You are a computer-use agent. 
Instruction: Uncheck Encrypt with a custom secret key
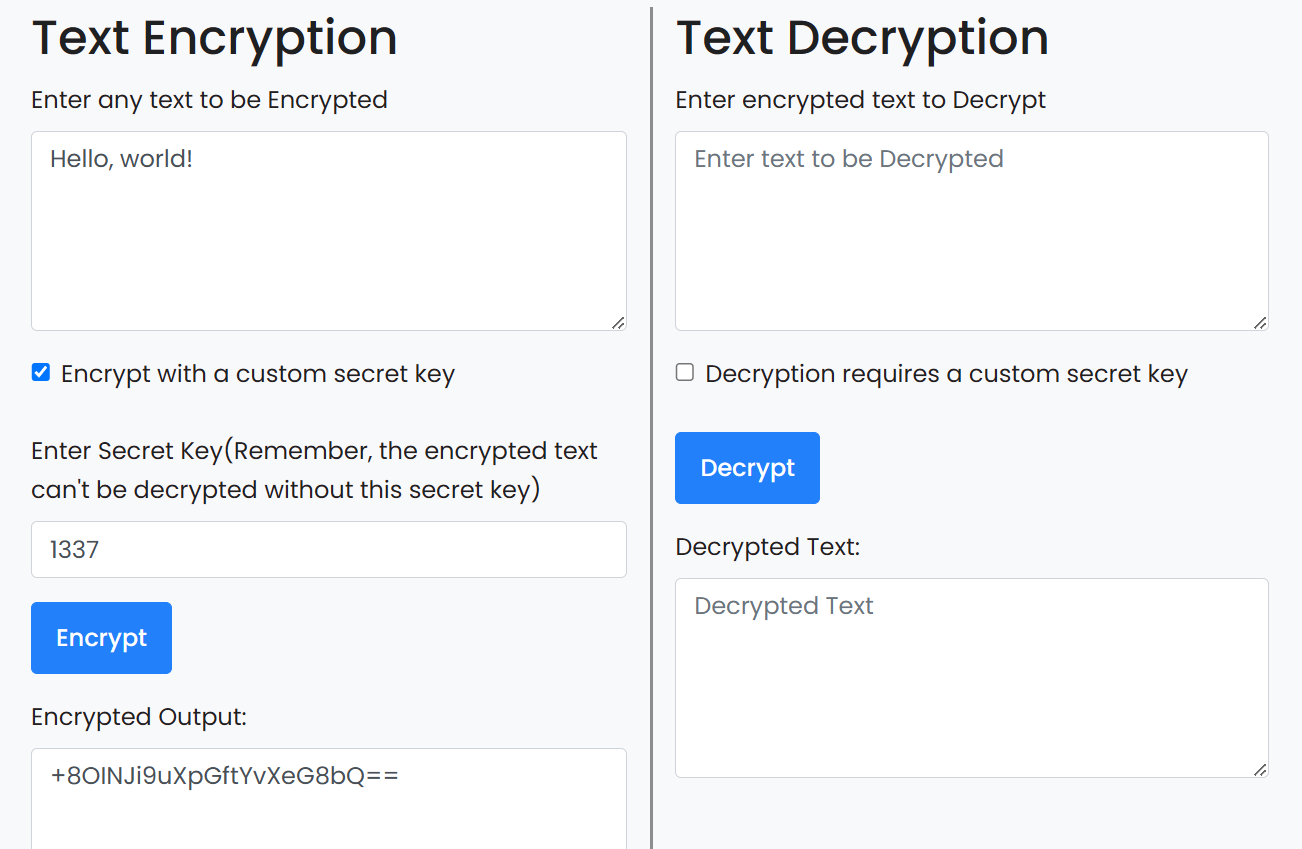point(41,373)
